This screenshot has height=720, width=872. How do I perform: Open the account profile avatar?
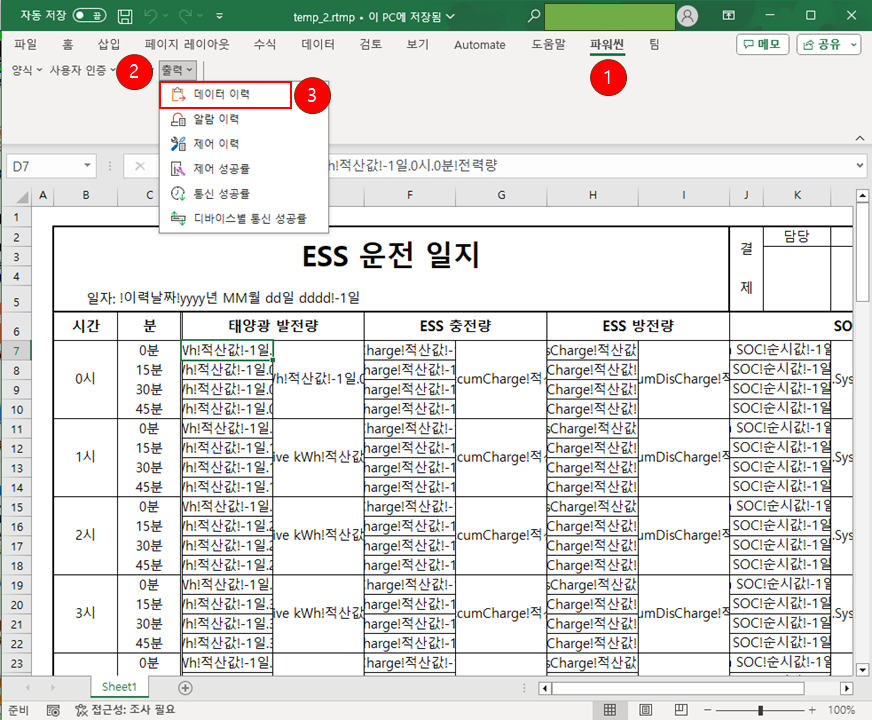coord(687,16)
